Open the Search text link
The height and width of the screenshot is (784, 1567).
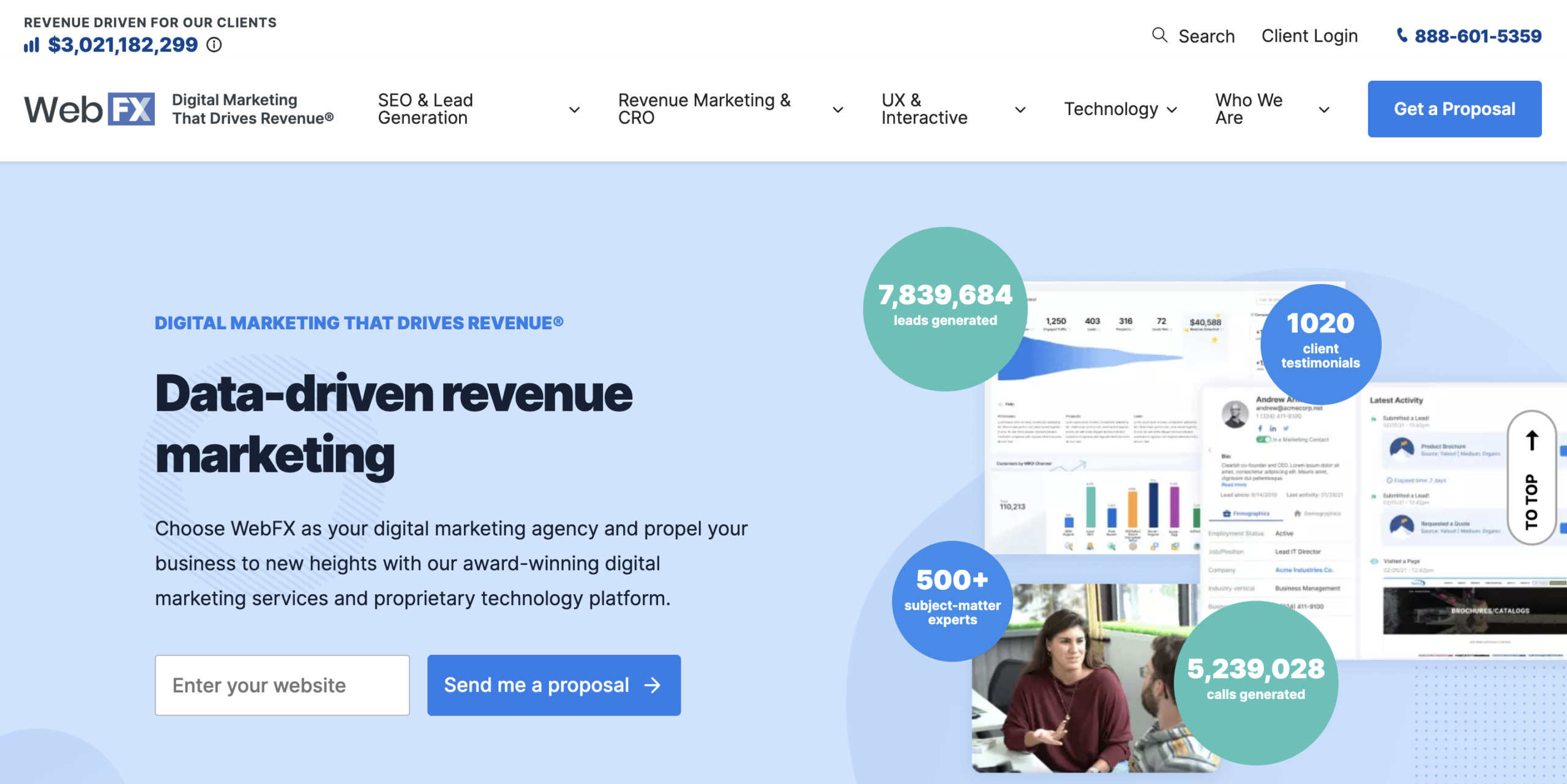pos(1206,36)
